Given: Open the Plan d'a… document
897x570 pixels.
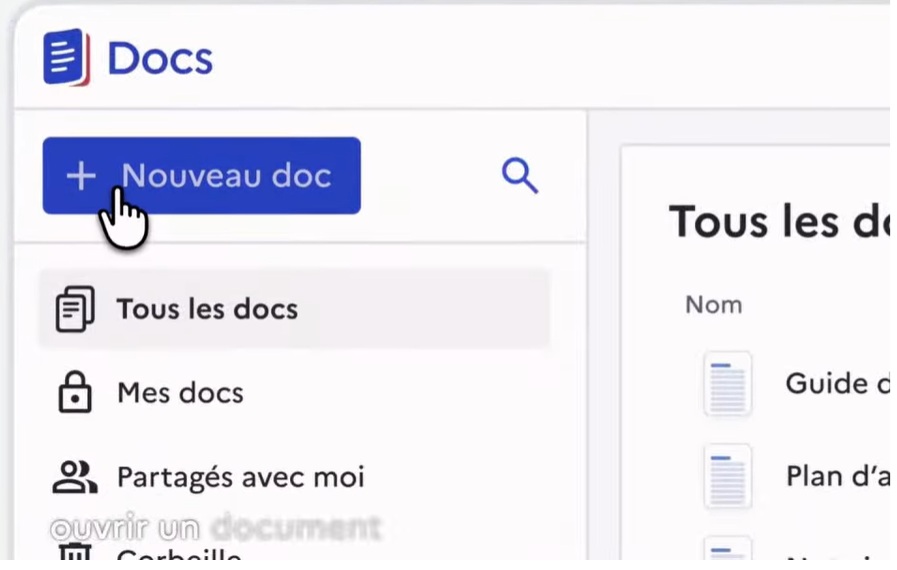Looking at the screenshot, I should click(836, 476).
